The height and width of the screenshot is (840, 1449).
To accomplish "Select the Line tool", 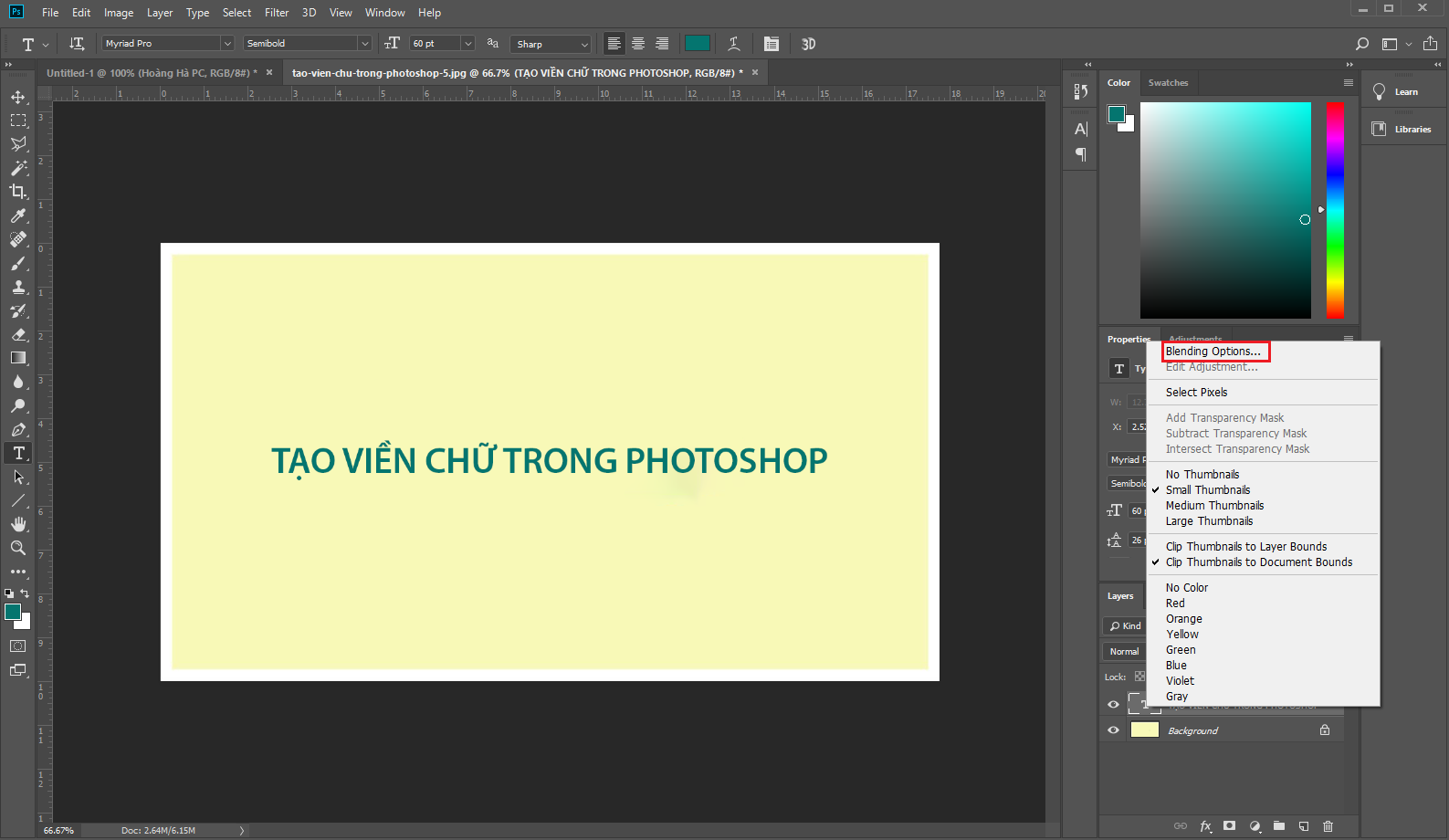I will [x=18, y=500].
